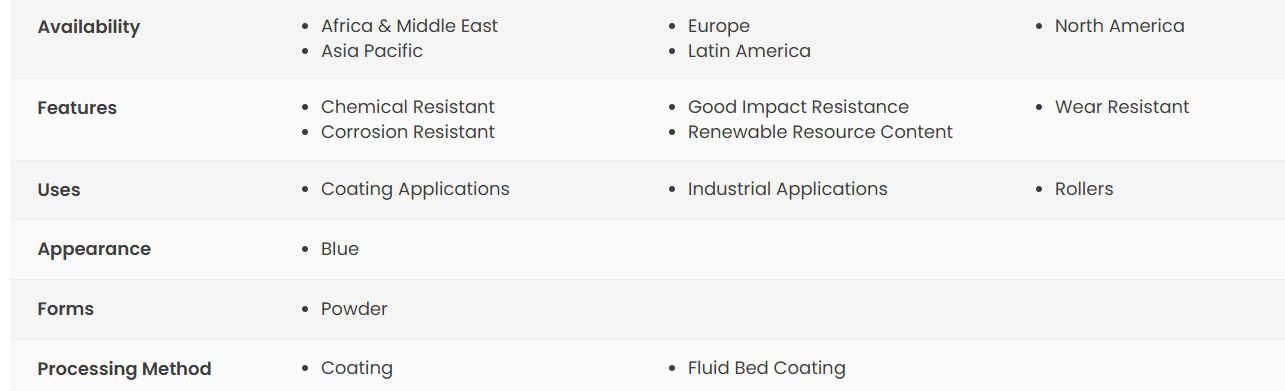Screen dimensions: 1285x391
Task: Click the Corrosion Resistant feature
Action: click(x=408, y=132)
